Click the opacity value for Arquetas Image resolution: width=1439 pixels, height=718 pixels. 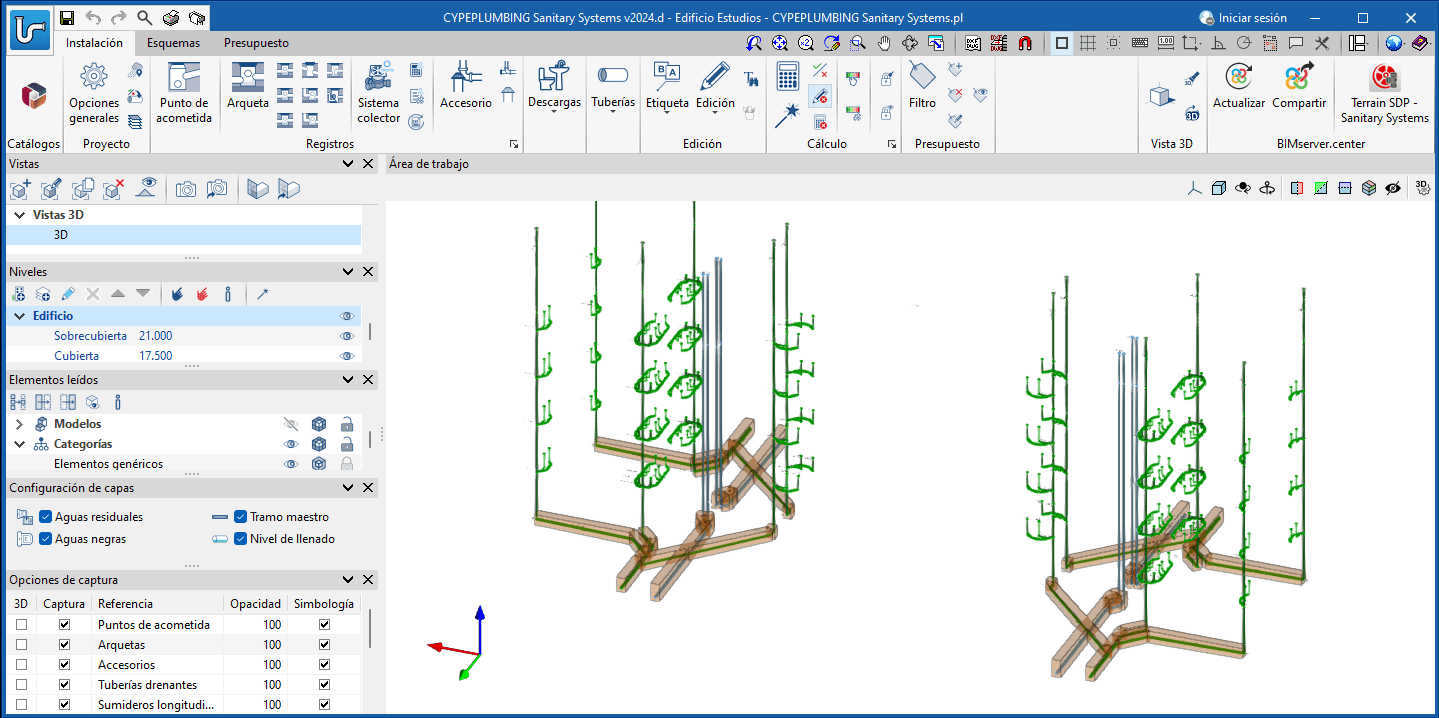[272, 645]
